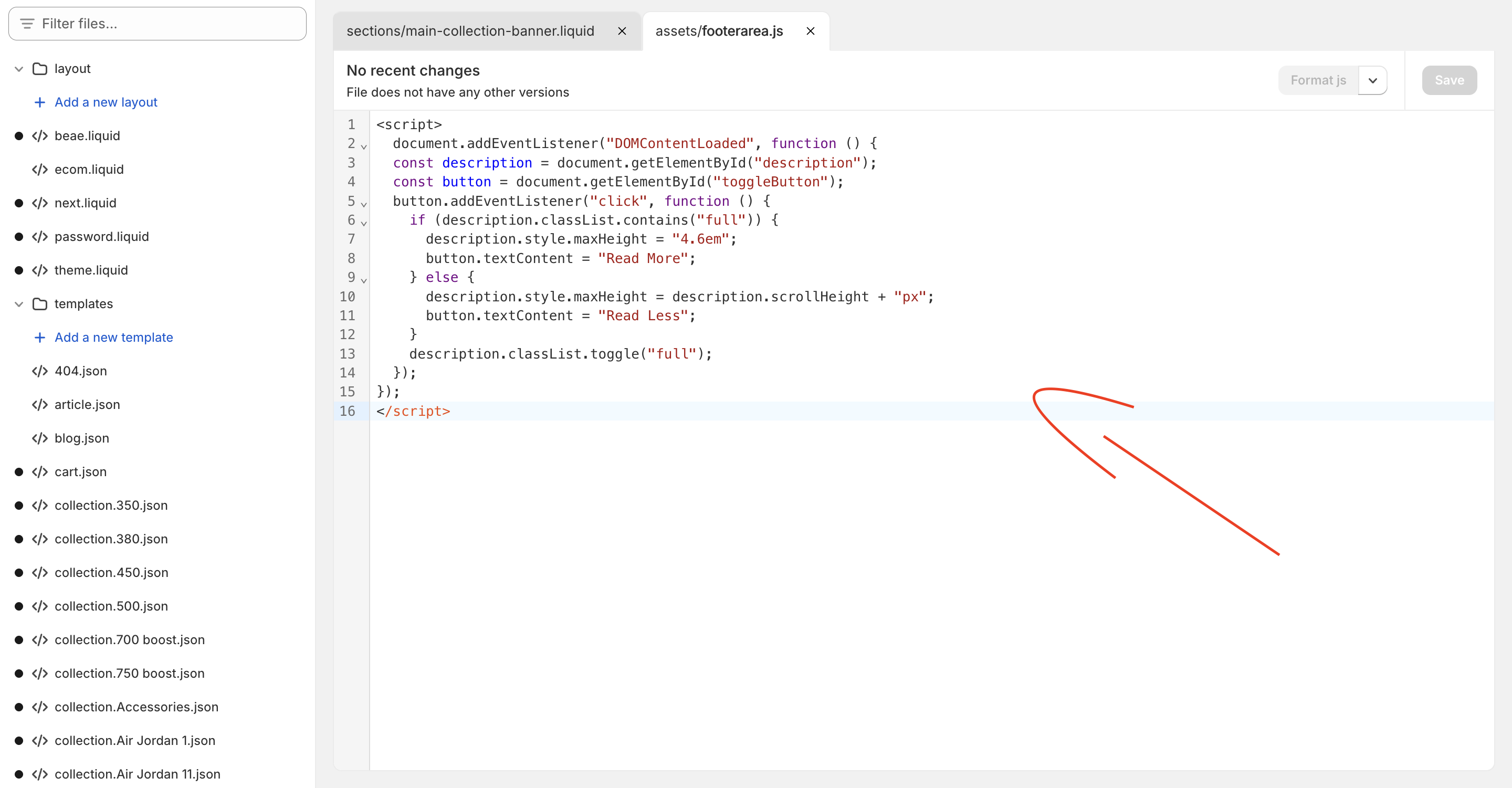Open the Format js dropdown arrow
This screenshot has width=1512, height=788.
coord(1372,80)
